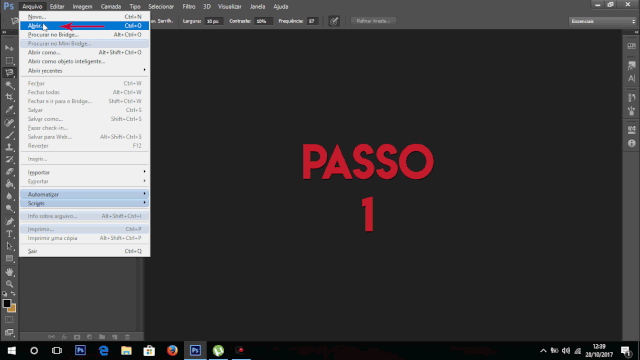The width and height of the screenshot is (640, 360).
Task: Select the Crop tool in toolbar
Action: (x=9, y=97)
